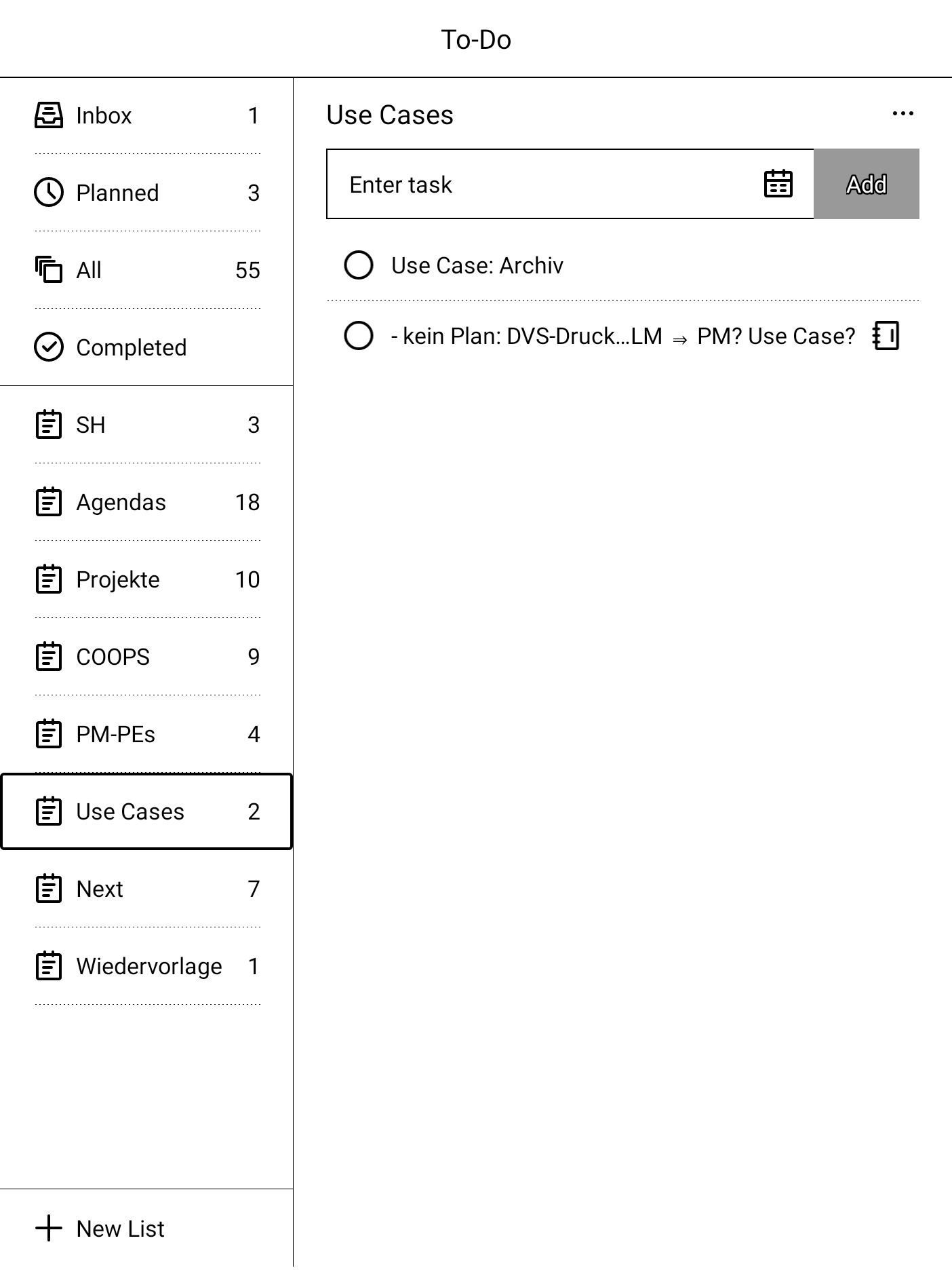Screen dimensions: 952x1270
Task: Open the Wiedervorlage list
Action: click(x=147, y=966)
